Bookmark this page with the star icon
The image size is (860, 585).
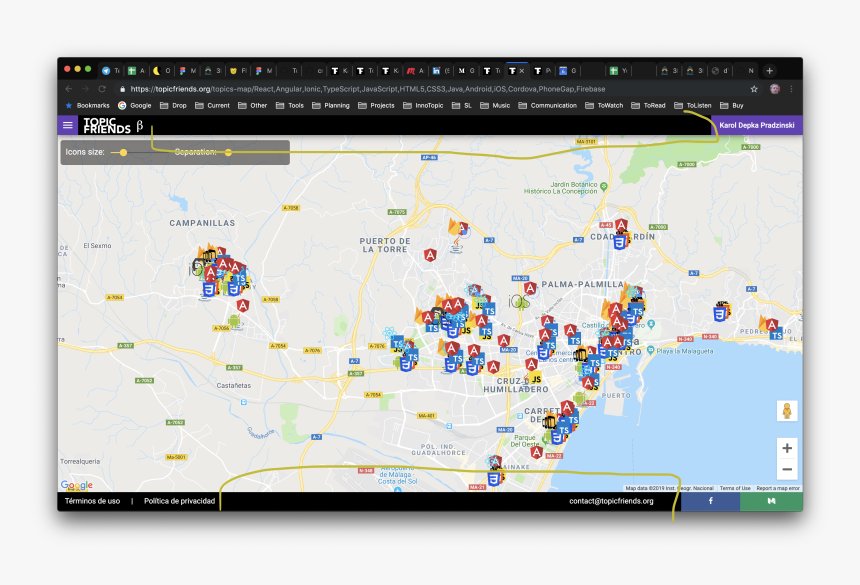(x=754, y=89)
